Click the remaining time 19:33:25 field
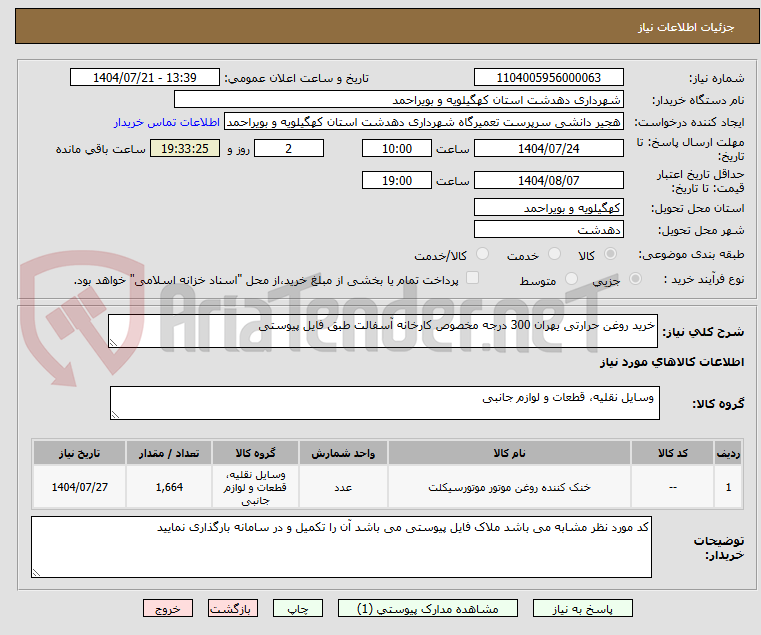The image size is (761, 635). 185,149
